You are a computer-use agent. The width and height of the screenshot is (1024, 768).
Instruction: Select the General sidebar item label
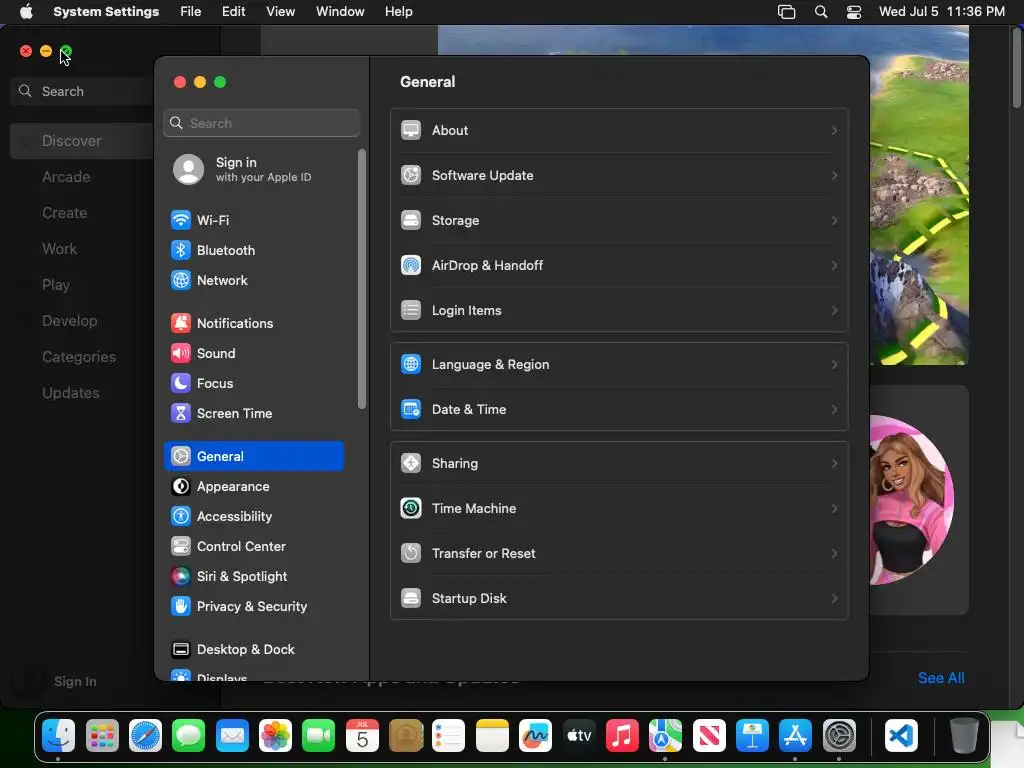220,456
